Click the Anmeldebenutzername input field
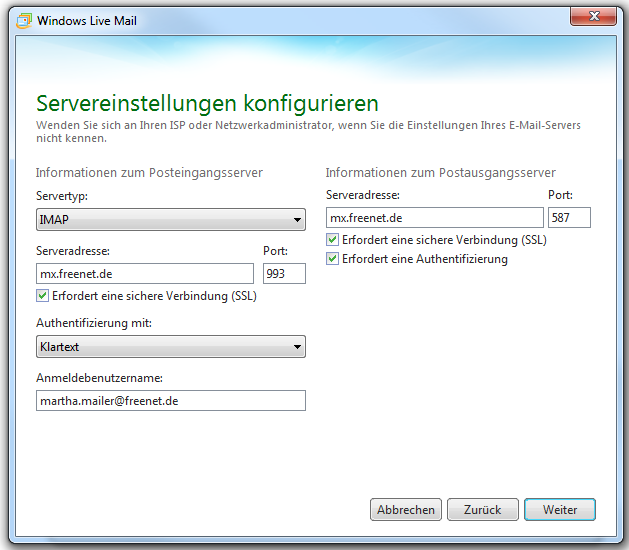 tap(171, 401)
